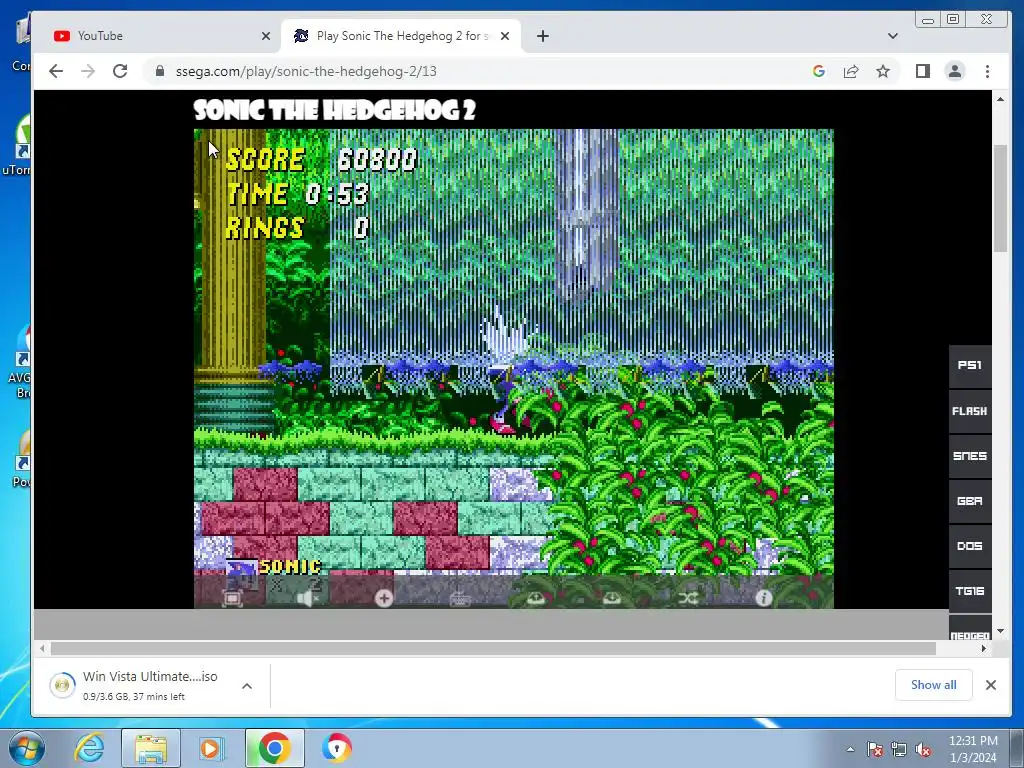Open the SNES games sidebar tab

pos(970,456)
